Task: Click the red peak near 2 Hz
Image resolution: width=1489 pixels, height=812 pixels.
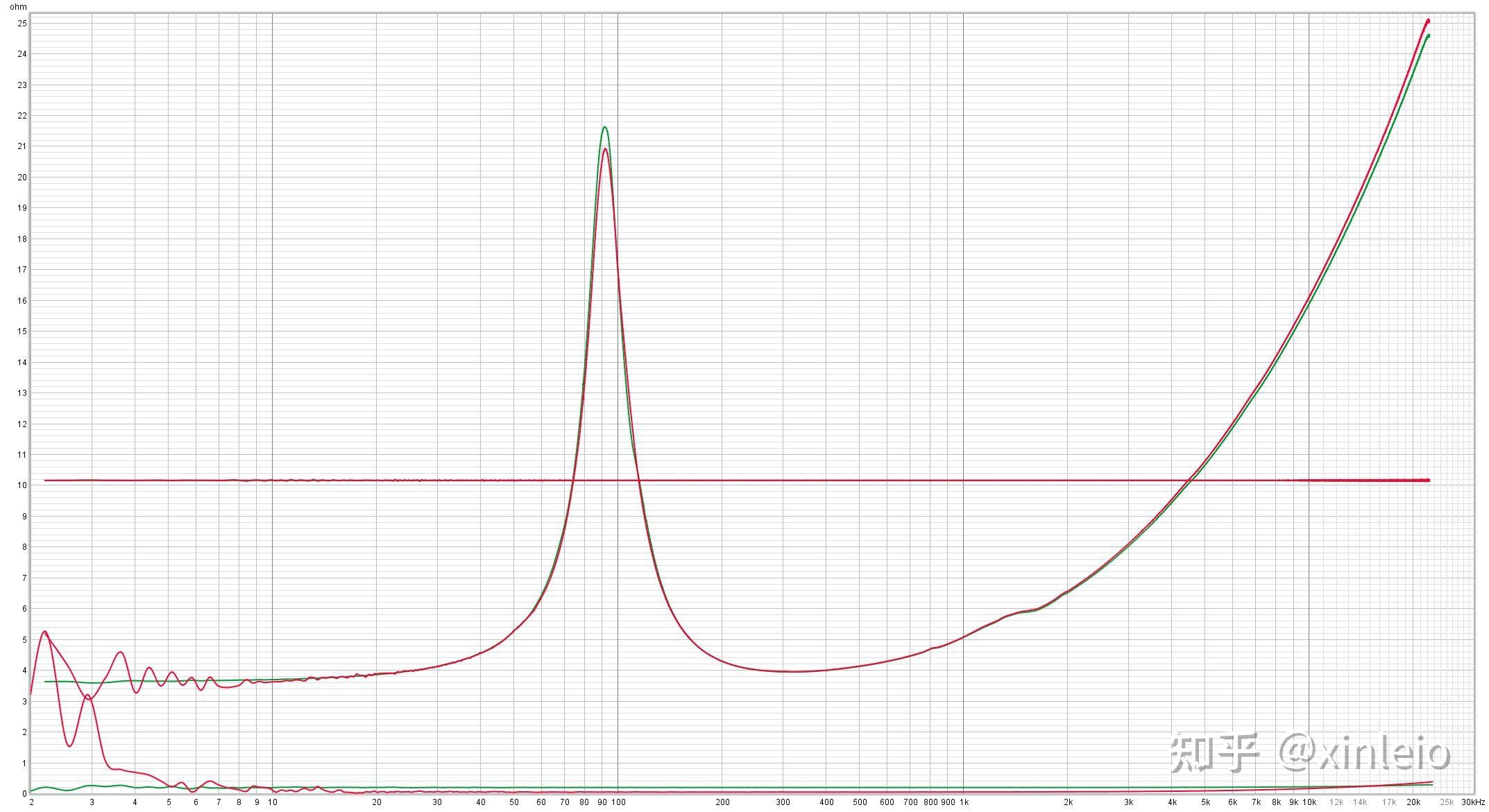Action: pos(44,632)
